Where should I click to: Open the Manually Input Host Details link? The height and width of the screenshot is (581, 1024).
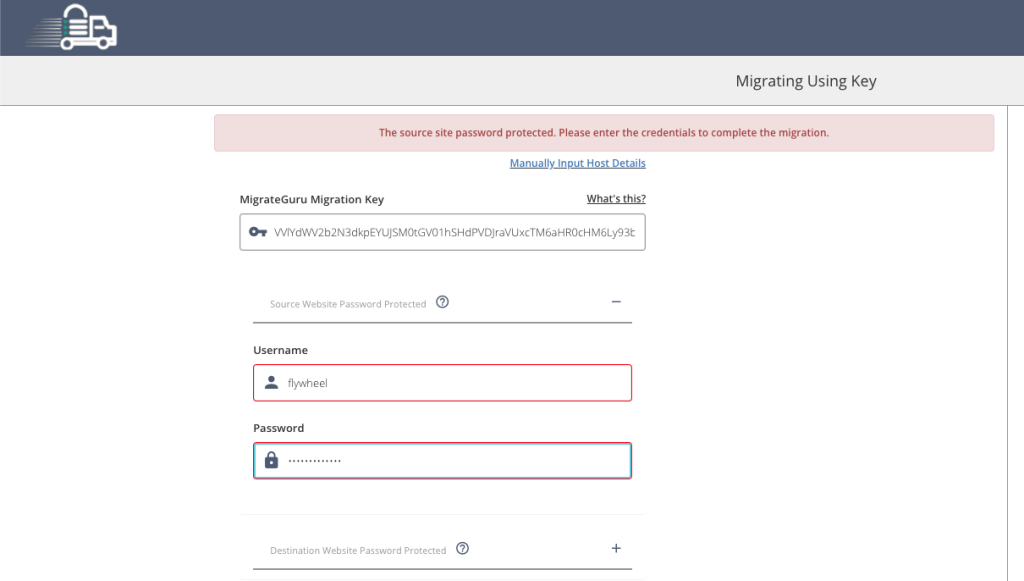[577, 163]
